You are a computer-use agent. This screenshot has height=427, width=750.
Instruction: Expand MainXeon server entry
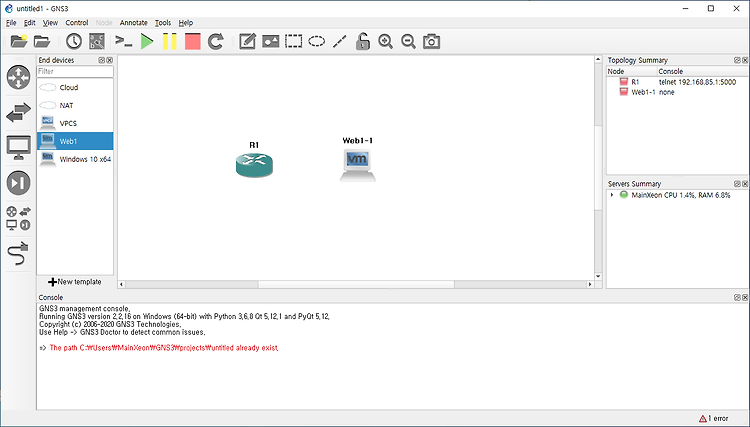point(612,195)
